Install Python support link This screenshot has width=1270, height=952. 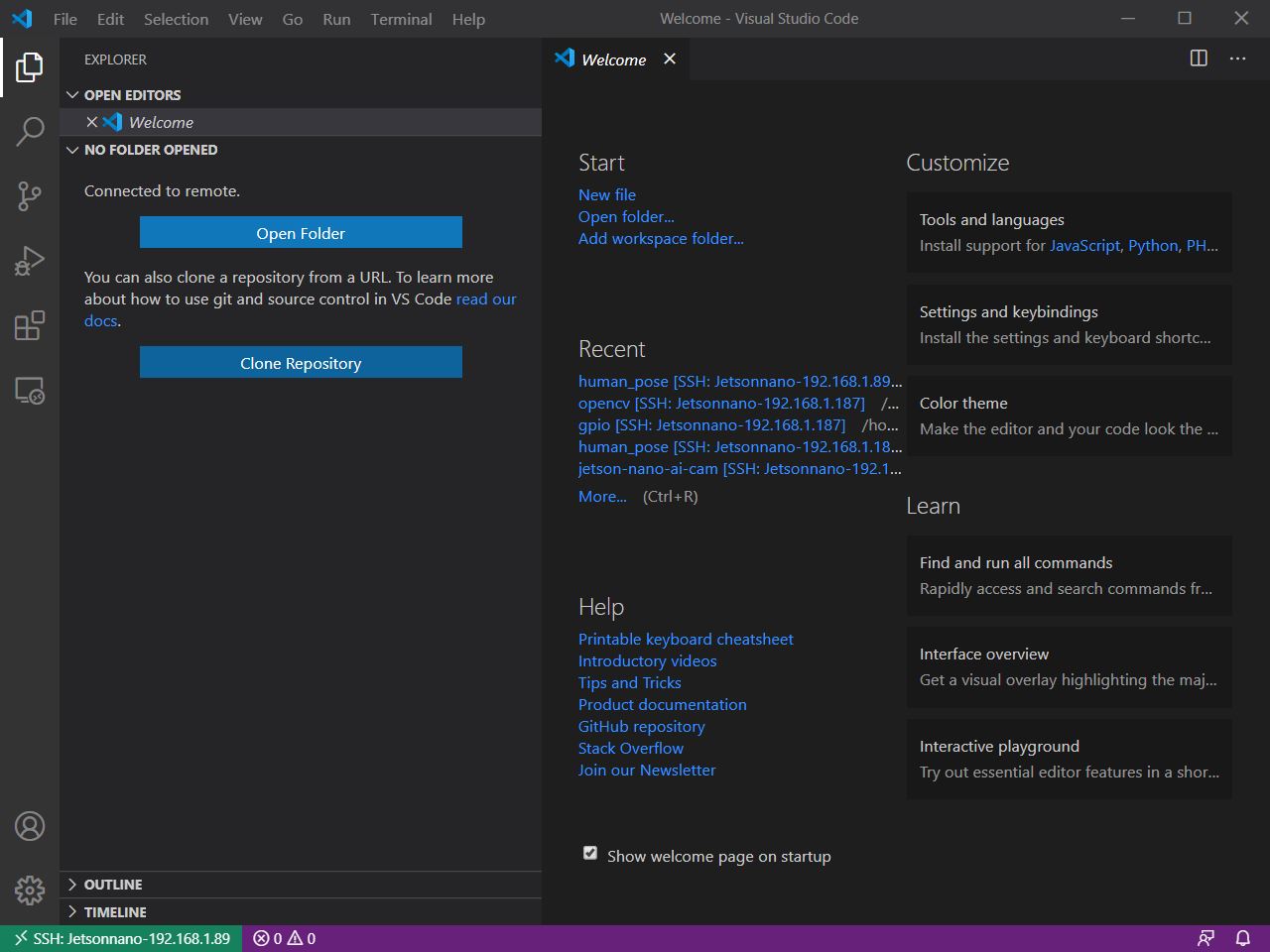[x=1153, y=246]
